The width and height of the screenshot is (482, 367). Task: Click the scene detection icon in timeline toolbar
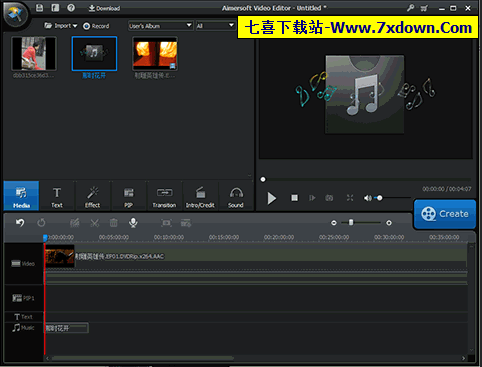186,222
